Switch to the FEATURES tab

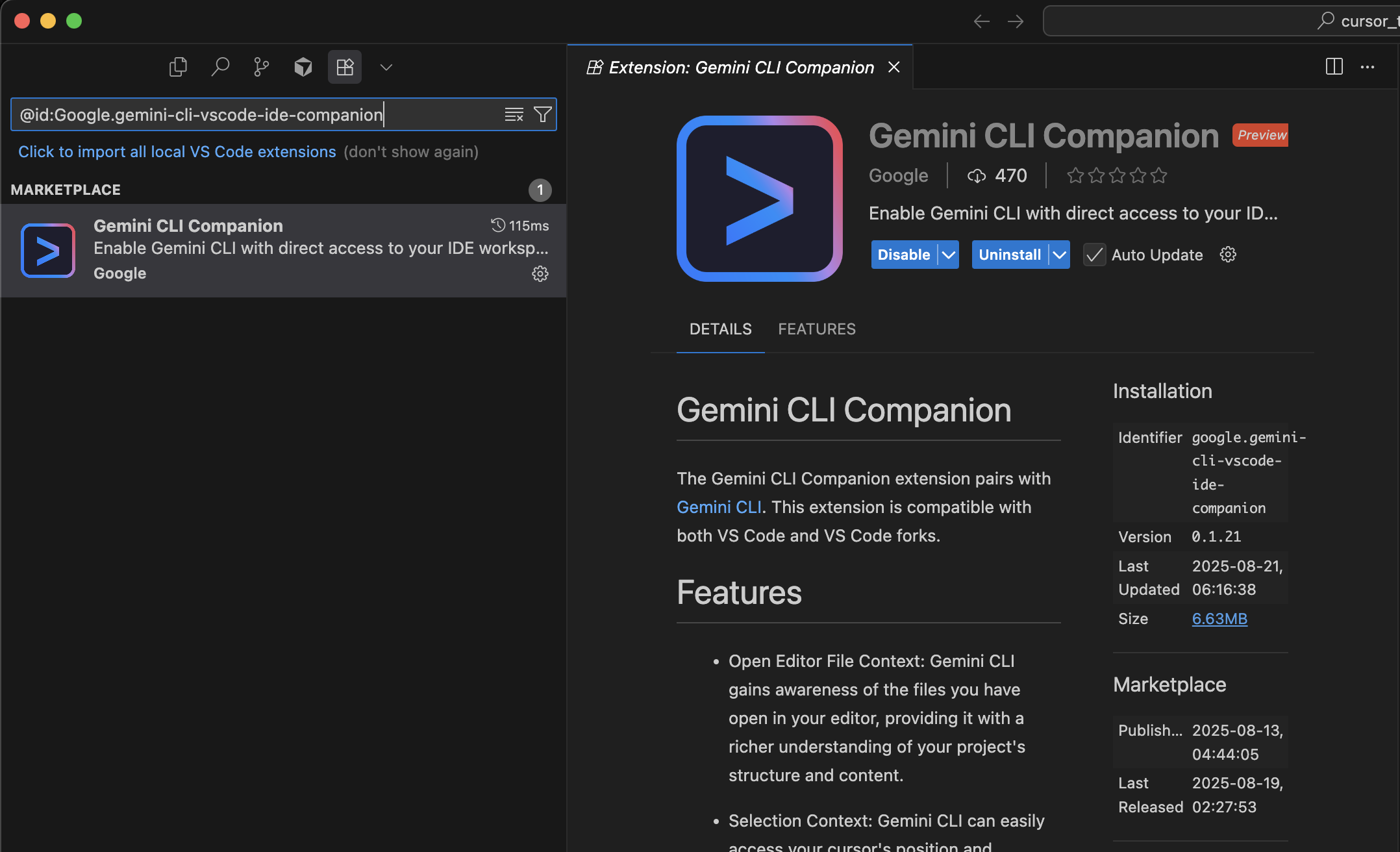pos(817,329)
